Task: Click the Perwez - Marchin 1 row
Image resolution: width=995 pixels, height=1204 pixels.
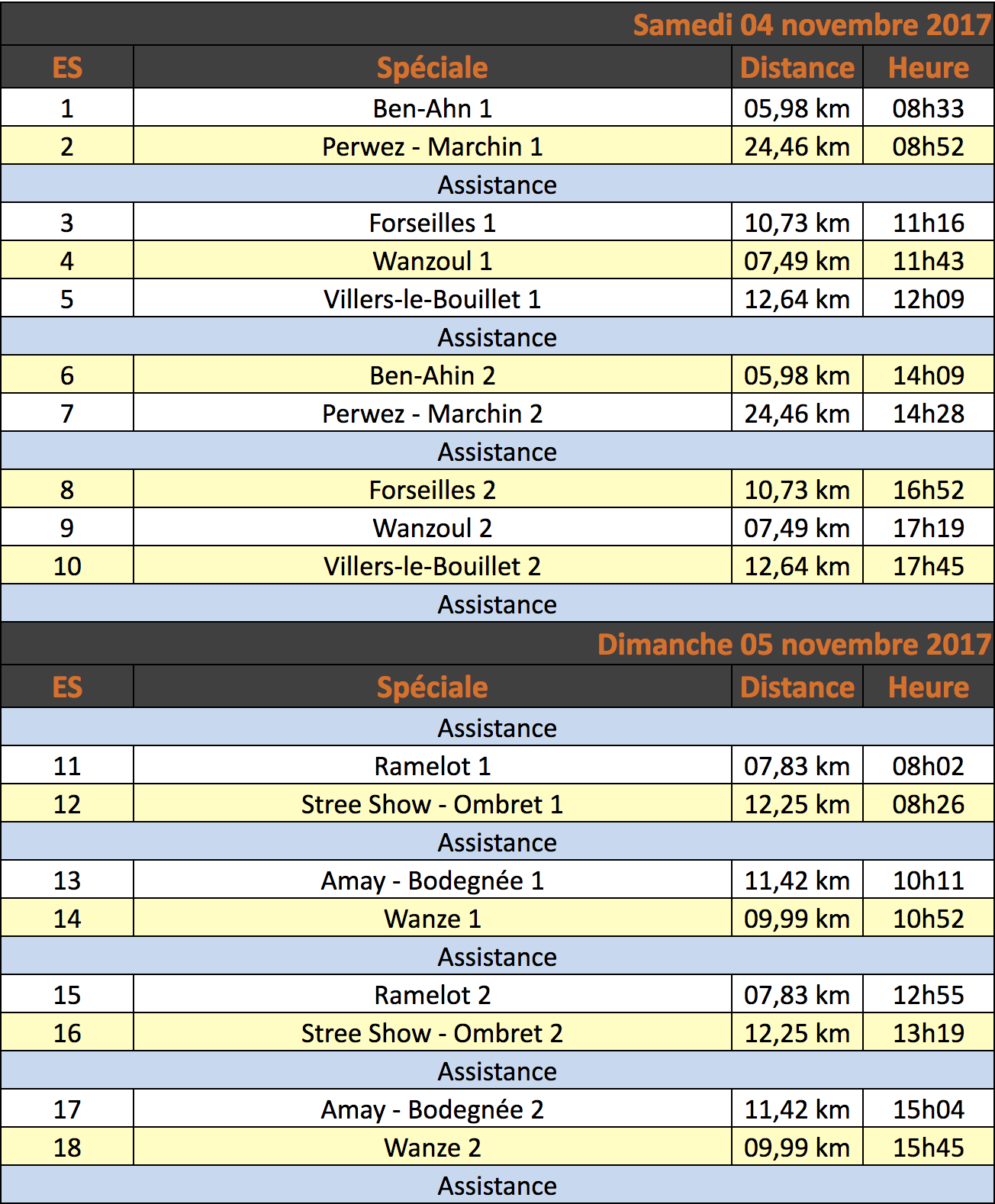Action: point(497,146)
